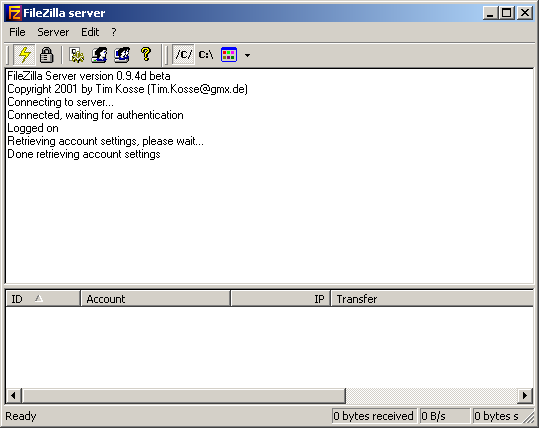This screenshot has width=539, height=428.
Task: Close the FileZilla server window
Action: pyautogui.click(x=525, y=13)
